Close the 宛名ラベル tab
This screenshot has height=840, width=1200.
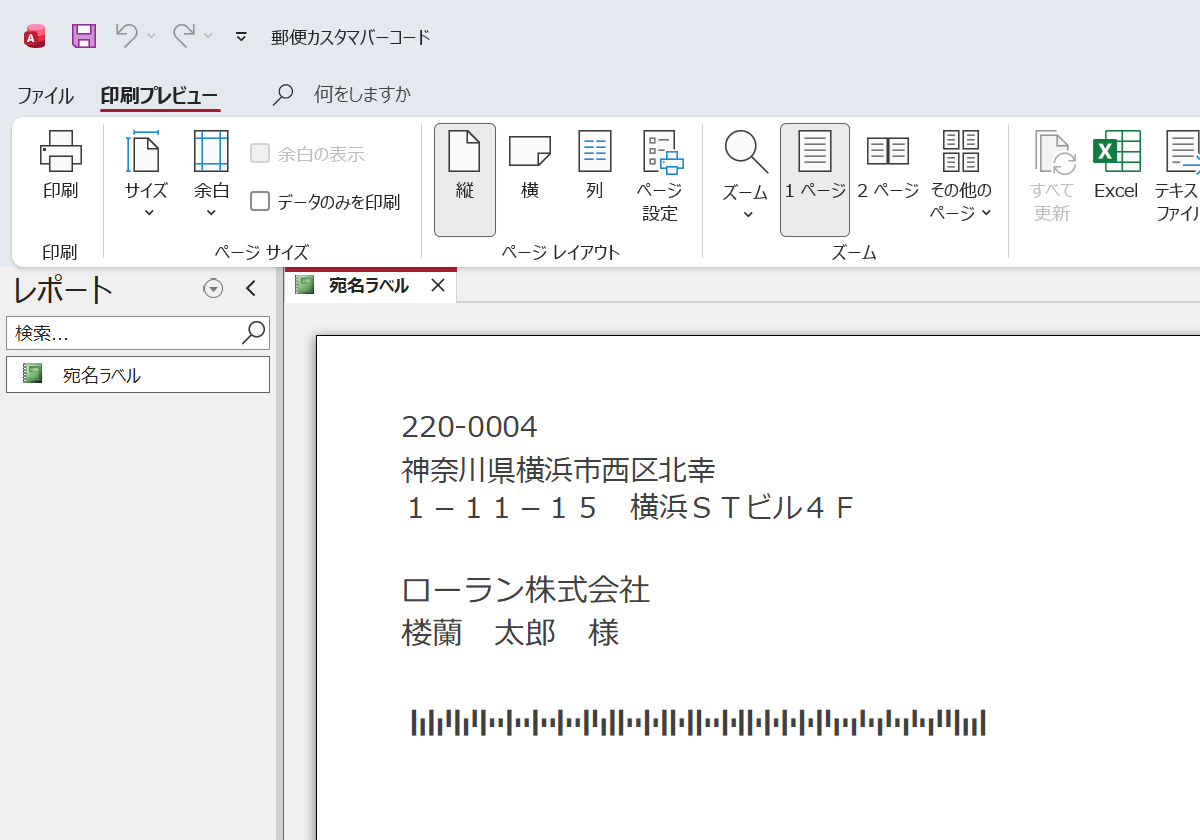[x=437, y=285]
